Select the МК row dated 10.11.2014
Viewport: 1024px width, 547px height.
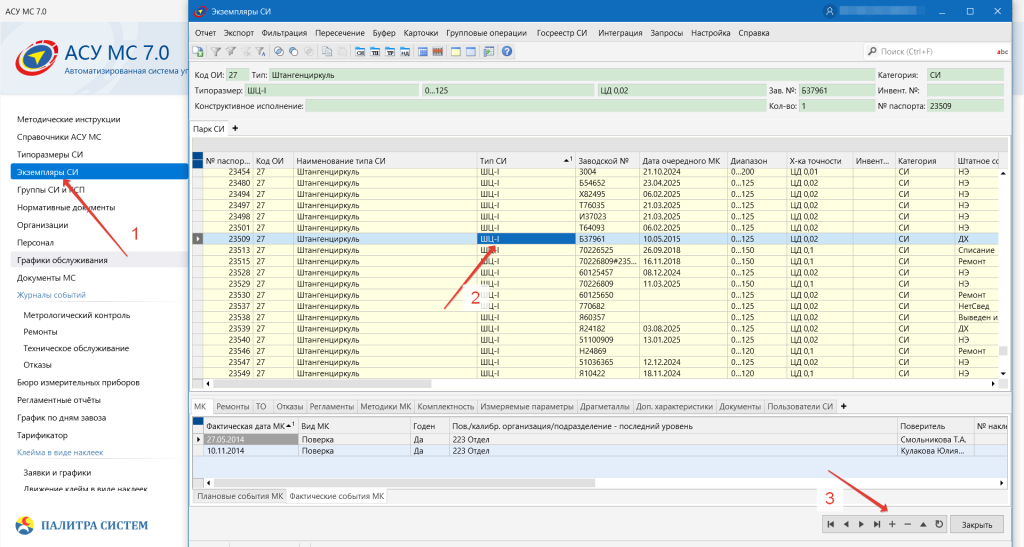(601, 451)
